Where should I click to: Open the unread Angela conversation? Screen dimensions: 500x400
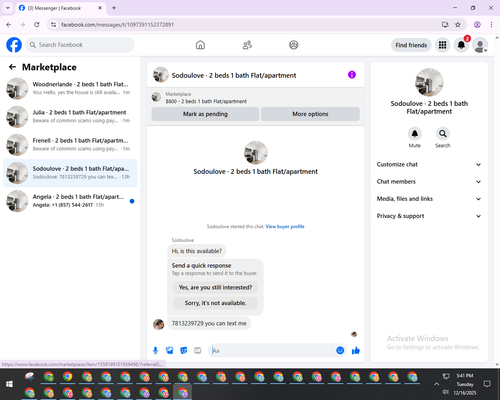click(x=70, y=201)
